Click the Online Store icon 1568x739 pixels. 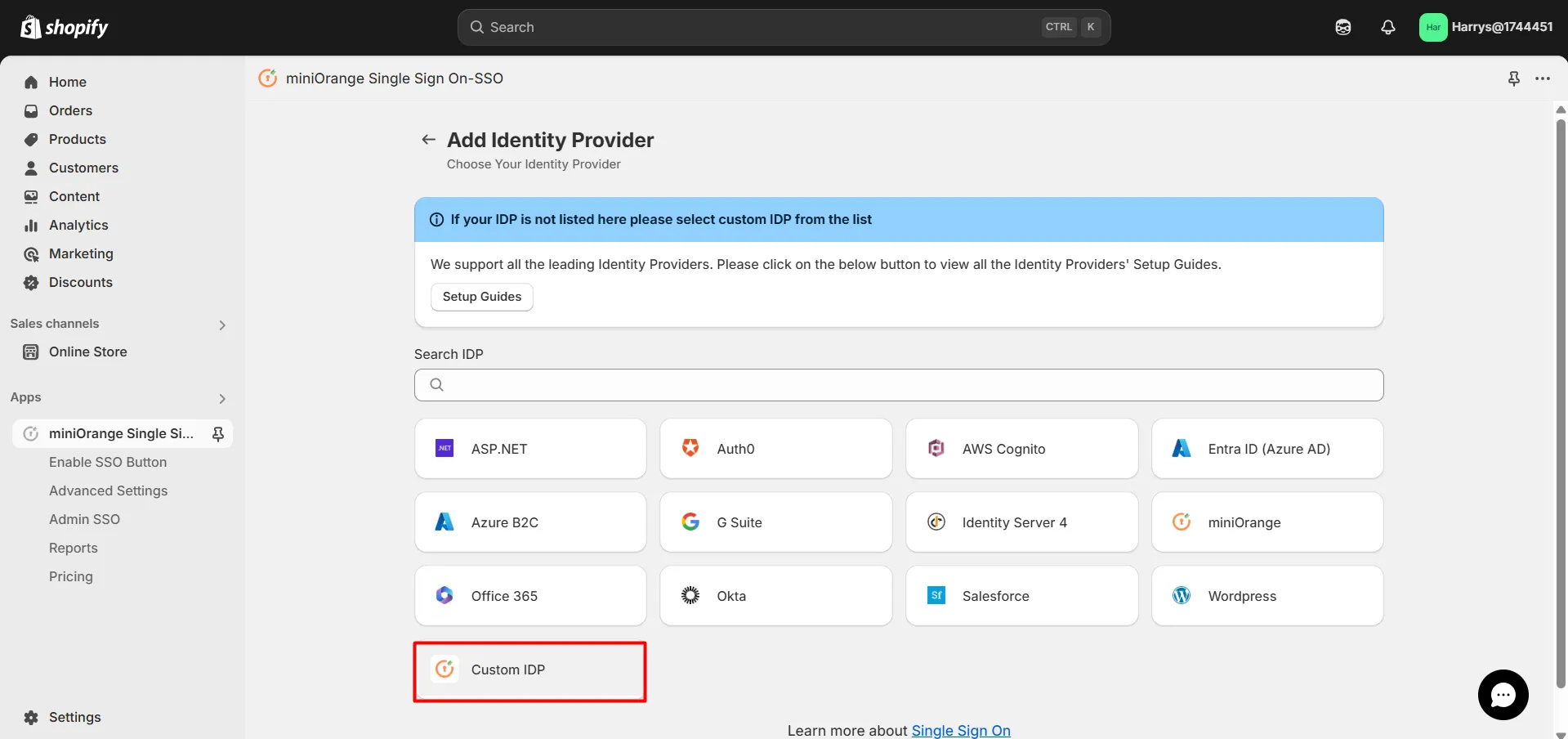click(31, 352)
